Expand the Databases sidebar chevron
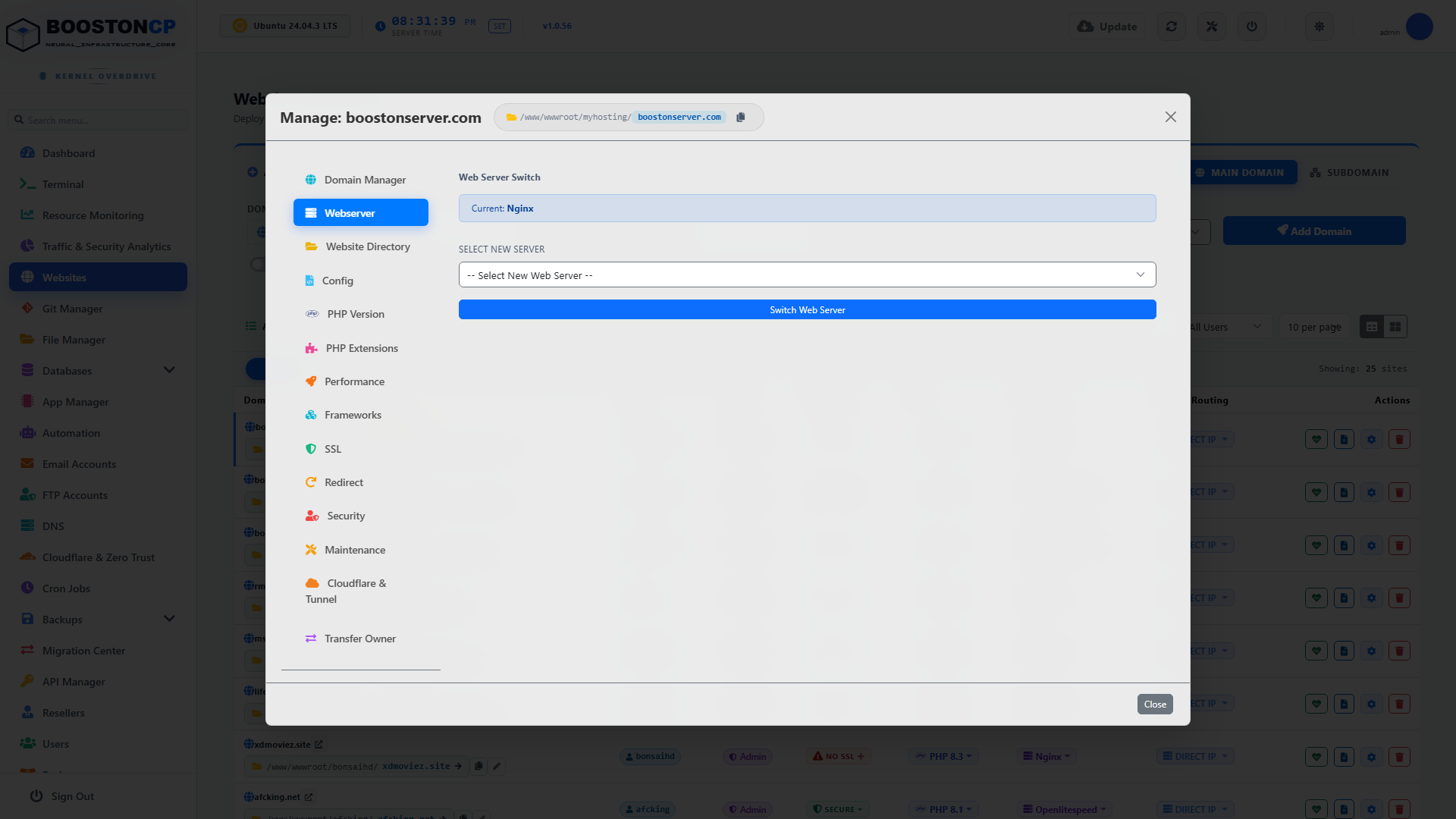1456x819 pixels. tap(169, 370)
